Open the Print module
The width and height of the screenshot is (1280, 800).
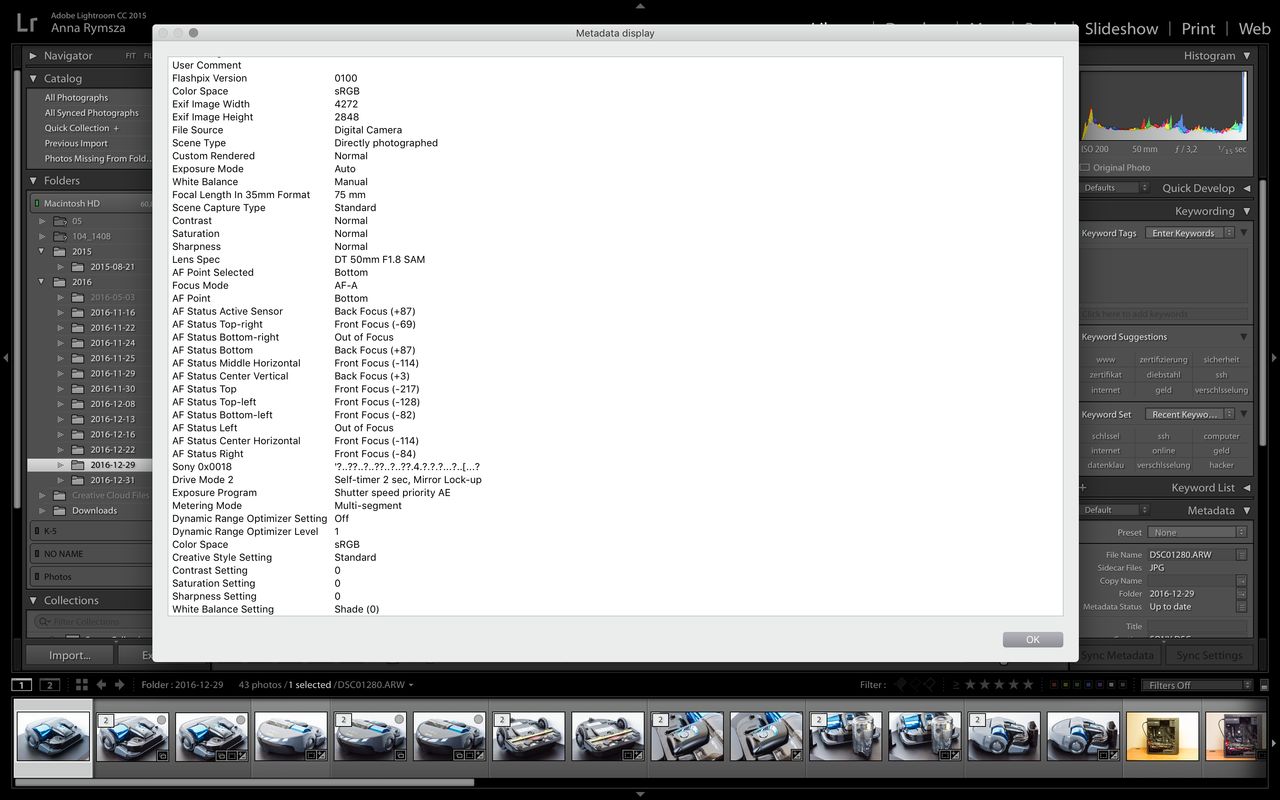(x=1198, y=29)
